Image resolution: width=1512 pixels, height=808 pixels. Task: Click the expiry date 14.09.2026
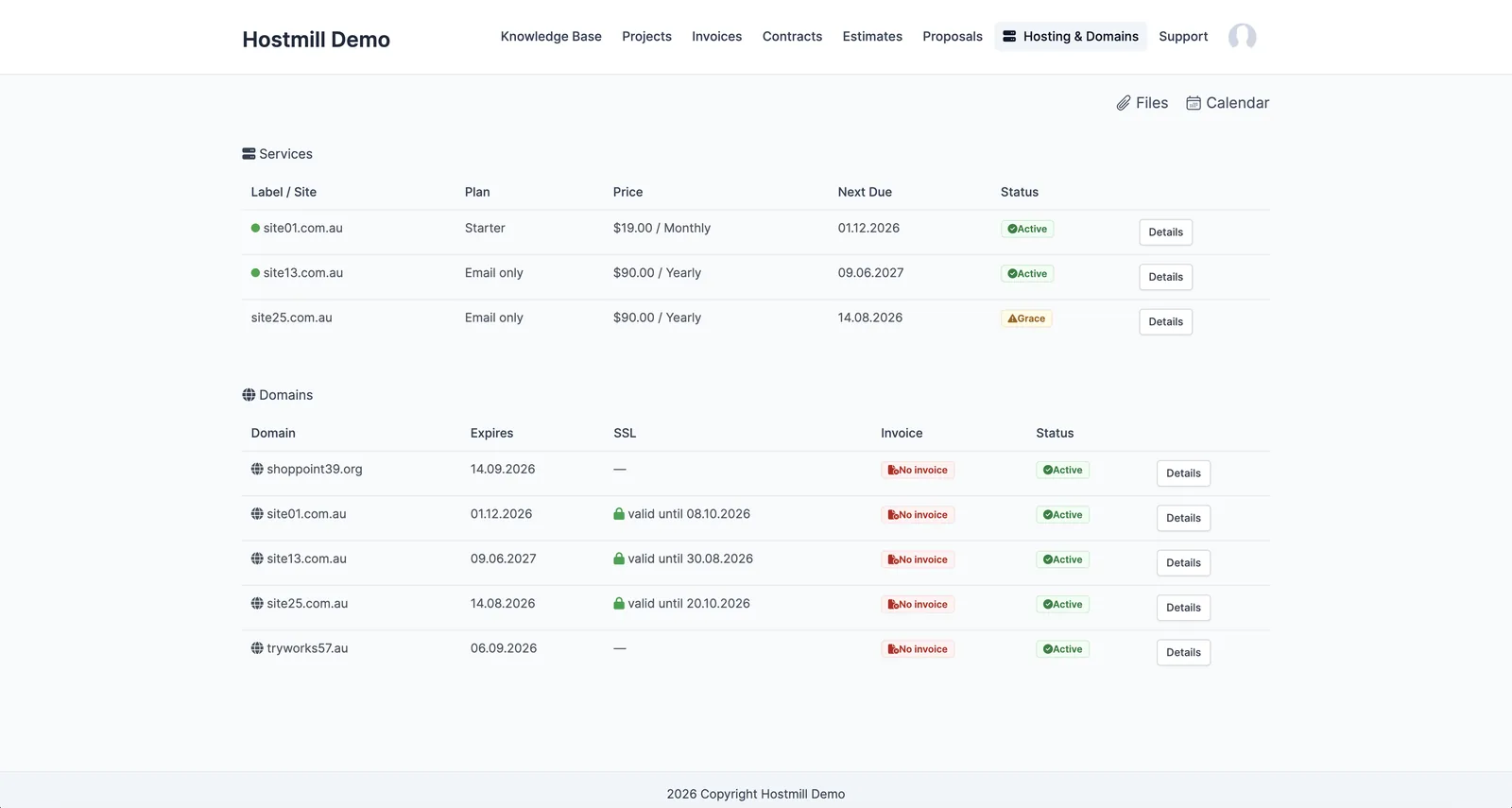[503, 469]
